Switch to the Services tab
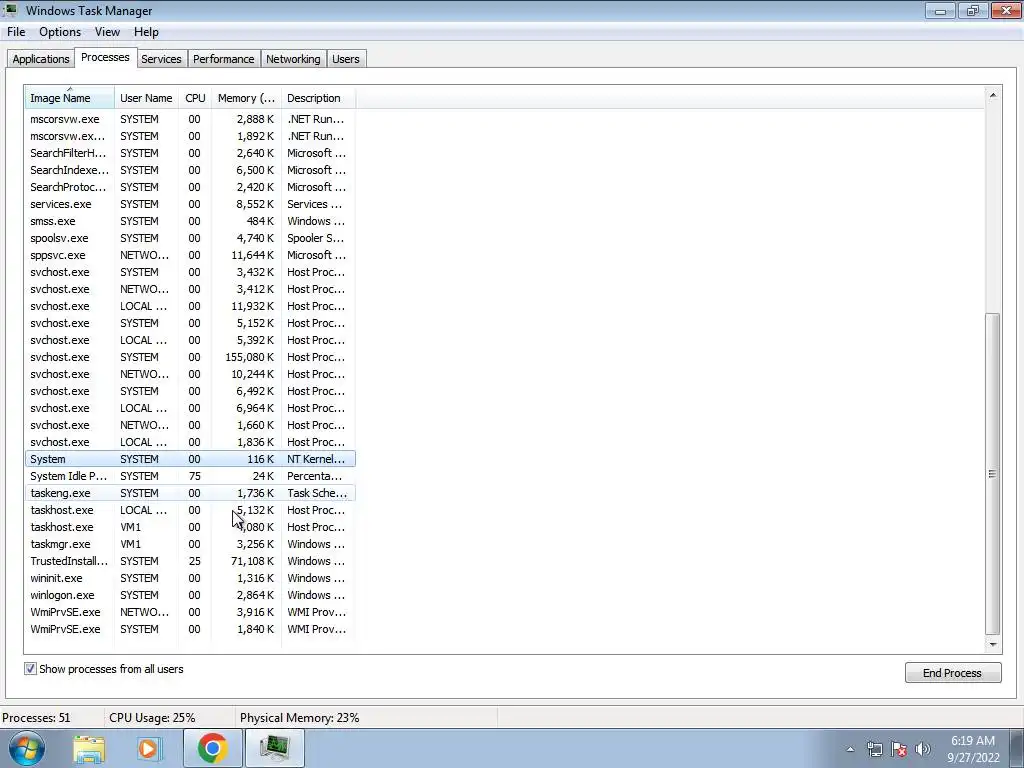Viewport: 1024px width, 768px height. tap(161, 59)
